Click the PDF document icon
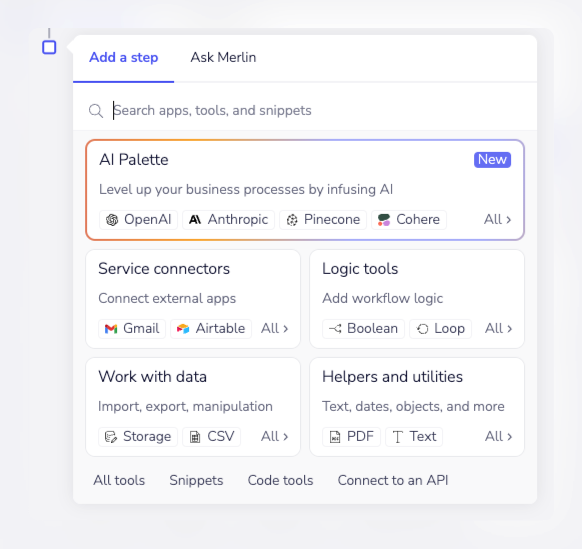This screenshot has height=549, width=582. 335,437
